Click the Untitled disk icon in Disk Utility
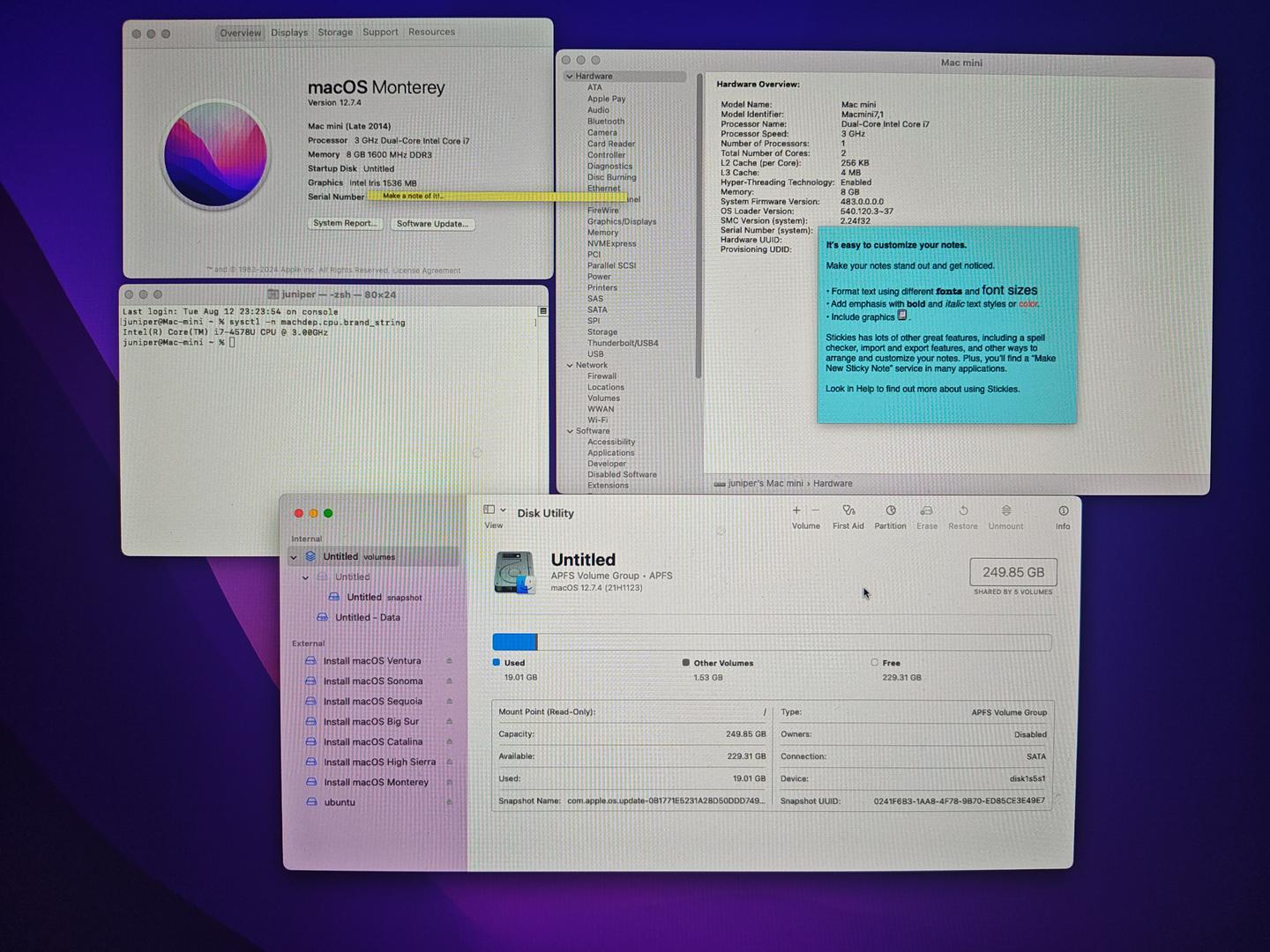Image resolution: width=1270 pixels, height=952 pixels. (515, 572)
